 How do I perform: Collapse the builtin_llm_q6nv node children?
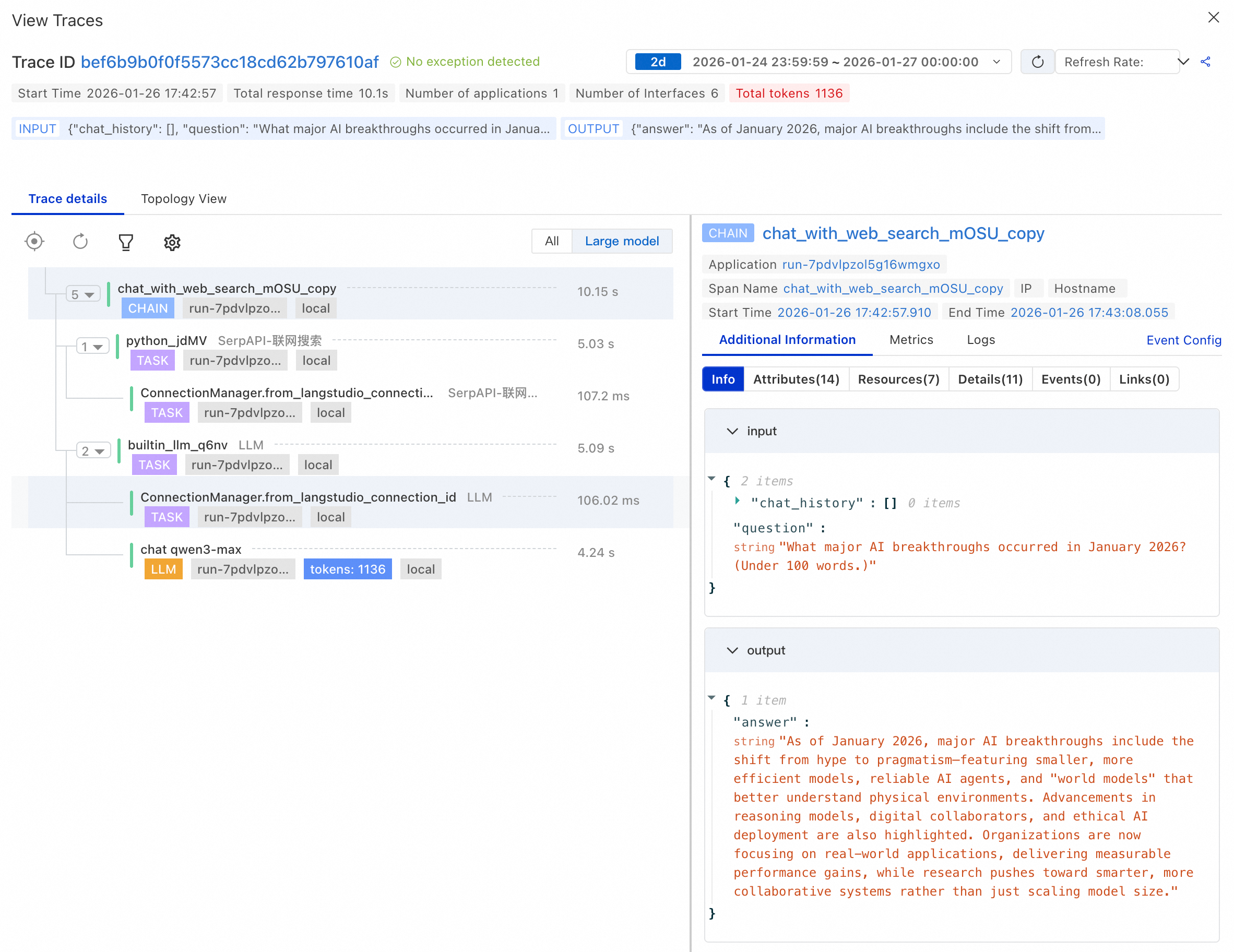coord(93,451)
